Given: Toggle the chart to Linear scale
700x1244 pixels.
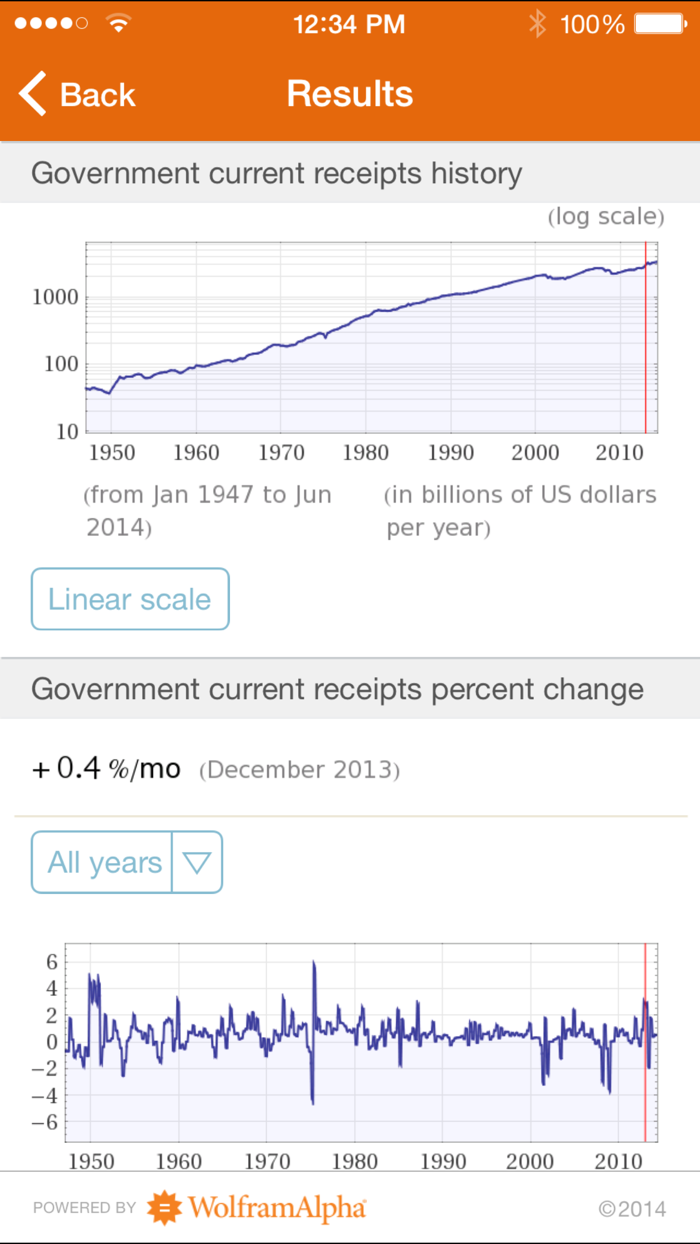Looking at the screenshot, I should coord(129,598).
